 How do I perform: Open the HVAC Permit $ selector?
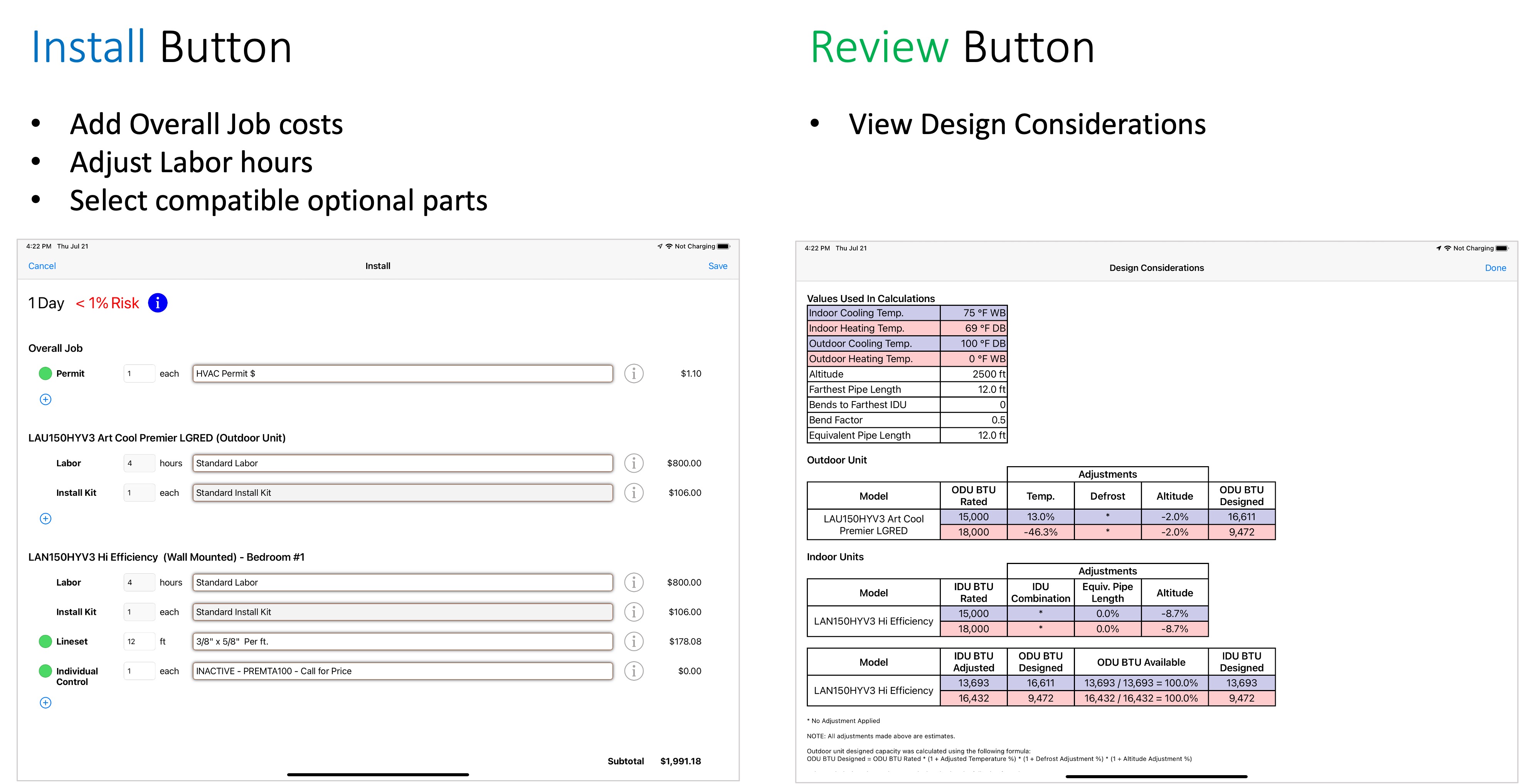(x=403, y=374)
